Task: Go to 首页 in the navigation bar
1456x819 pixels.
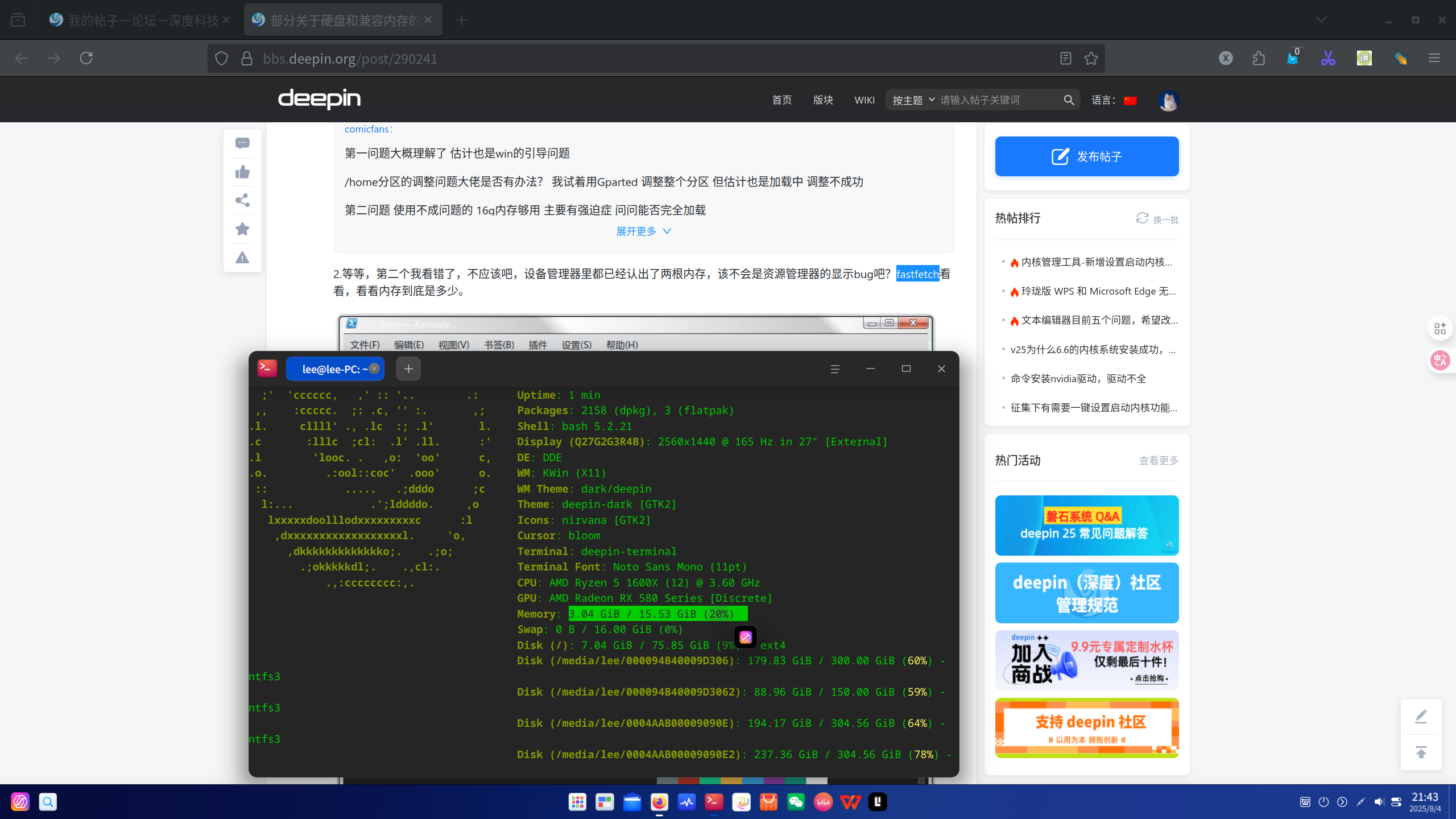Action: (x=782, y=100)
